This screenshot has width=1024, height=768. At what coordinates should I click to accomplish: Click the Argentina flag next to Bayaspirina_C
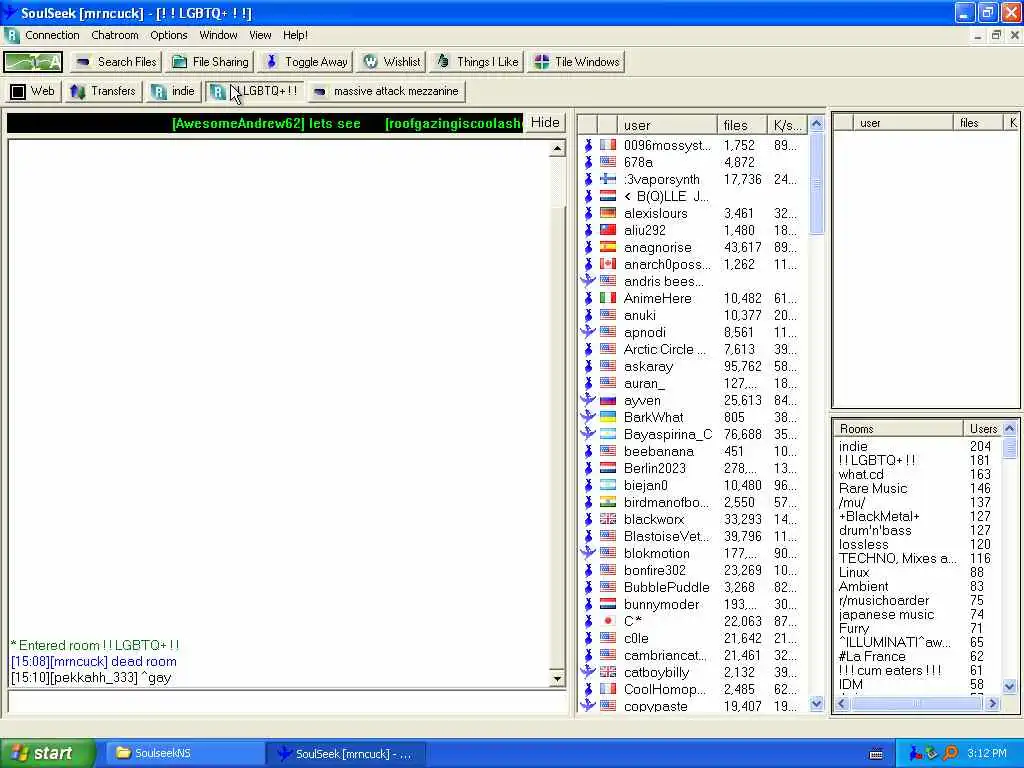pos(608,434)
